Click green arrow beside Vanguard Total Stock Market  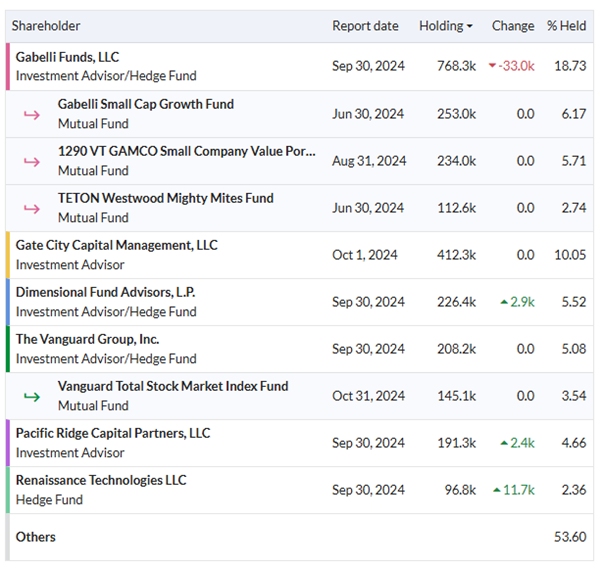31,397
